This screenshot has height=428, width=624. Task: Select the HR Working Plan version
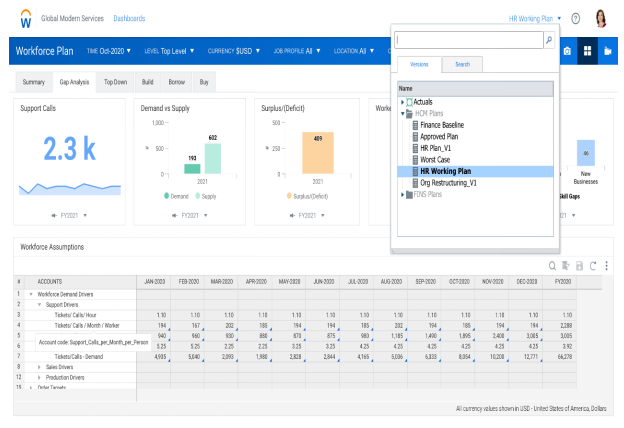475,171
